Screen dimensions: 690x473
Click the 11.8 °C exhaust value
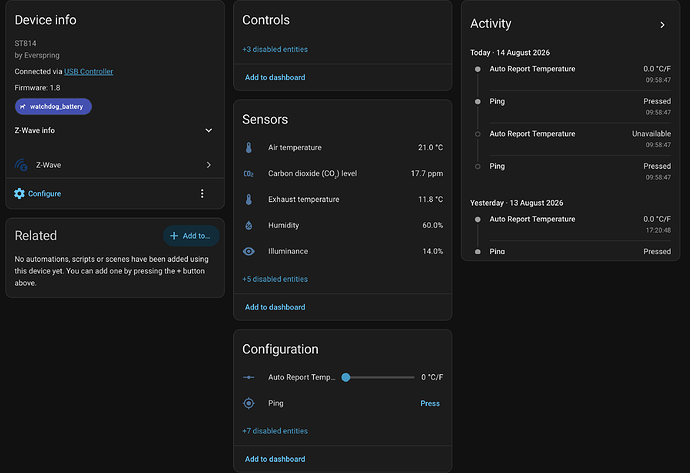coord(430,199)
